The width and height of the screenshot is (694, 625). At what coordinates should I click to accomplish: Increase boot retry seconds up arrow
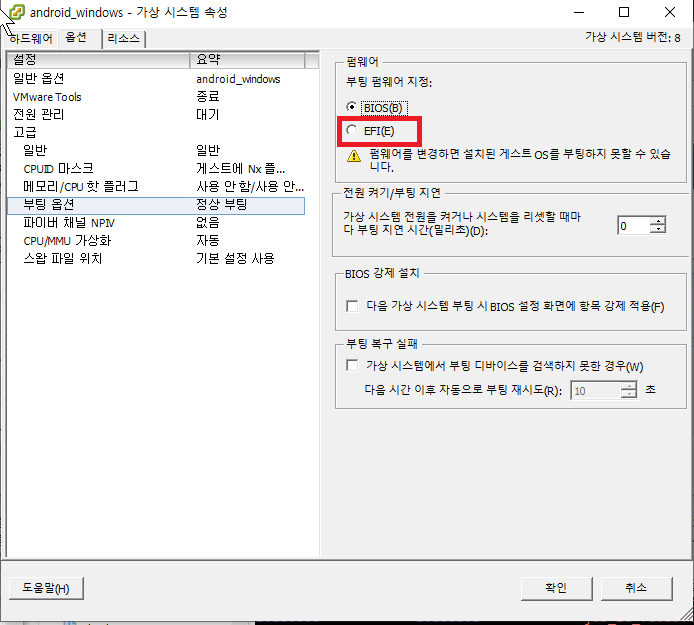click(x=628, y=386)
